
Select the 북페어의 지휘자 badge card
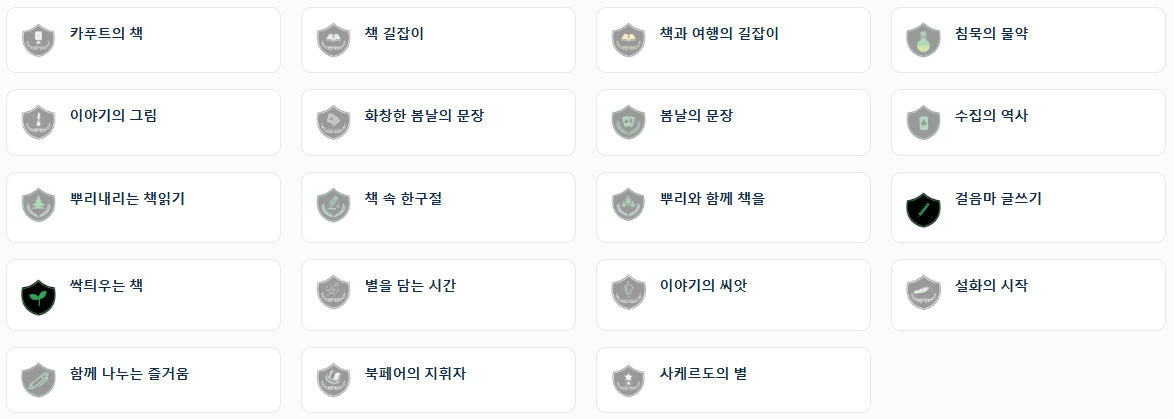click(x=438, y=379)
